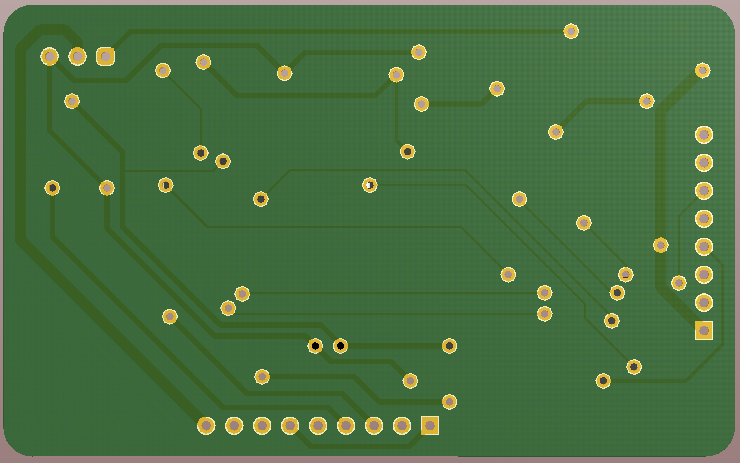Click the square pad of the right vertical header

tap(704, 330)
